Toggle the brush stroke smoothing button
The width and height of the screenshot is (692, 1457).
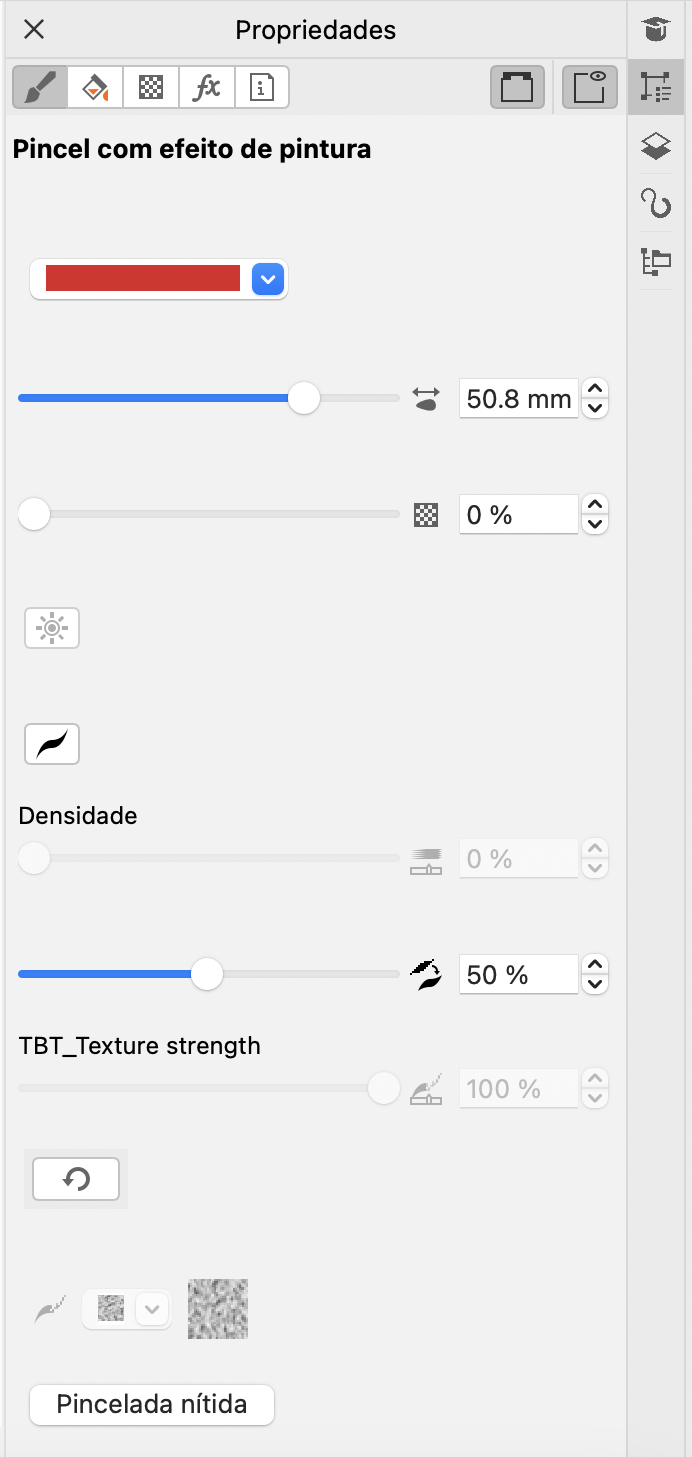pos(52,744)
